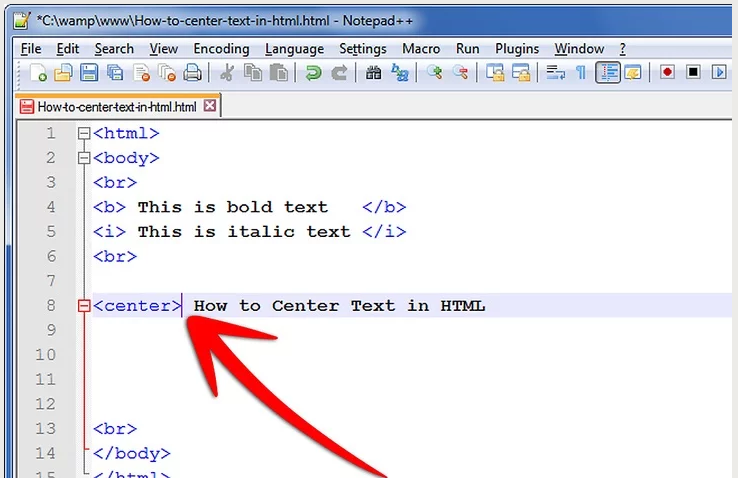The width and height of the screenshot is (738, 478).
Task: Click the Zoom In magnifier icon
Action: tap(434, 73)
